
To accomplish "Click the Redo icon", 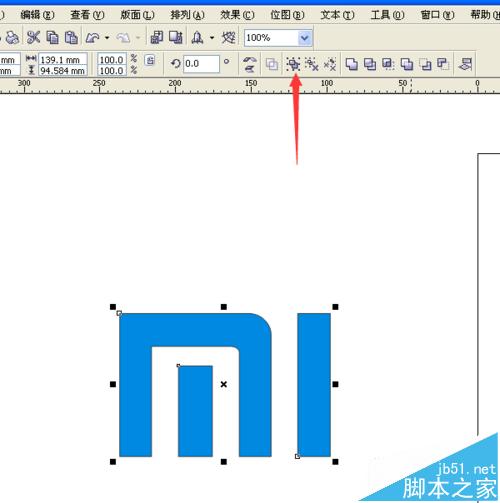I will 123,38.
